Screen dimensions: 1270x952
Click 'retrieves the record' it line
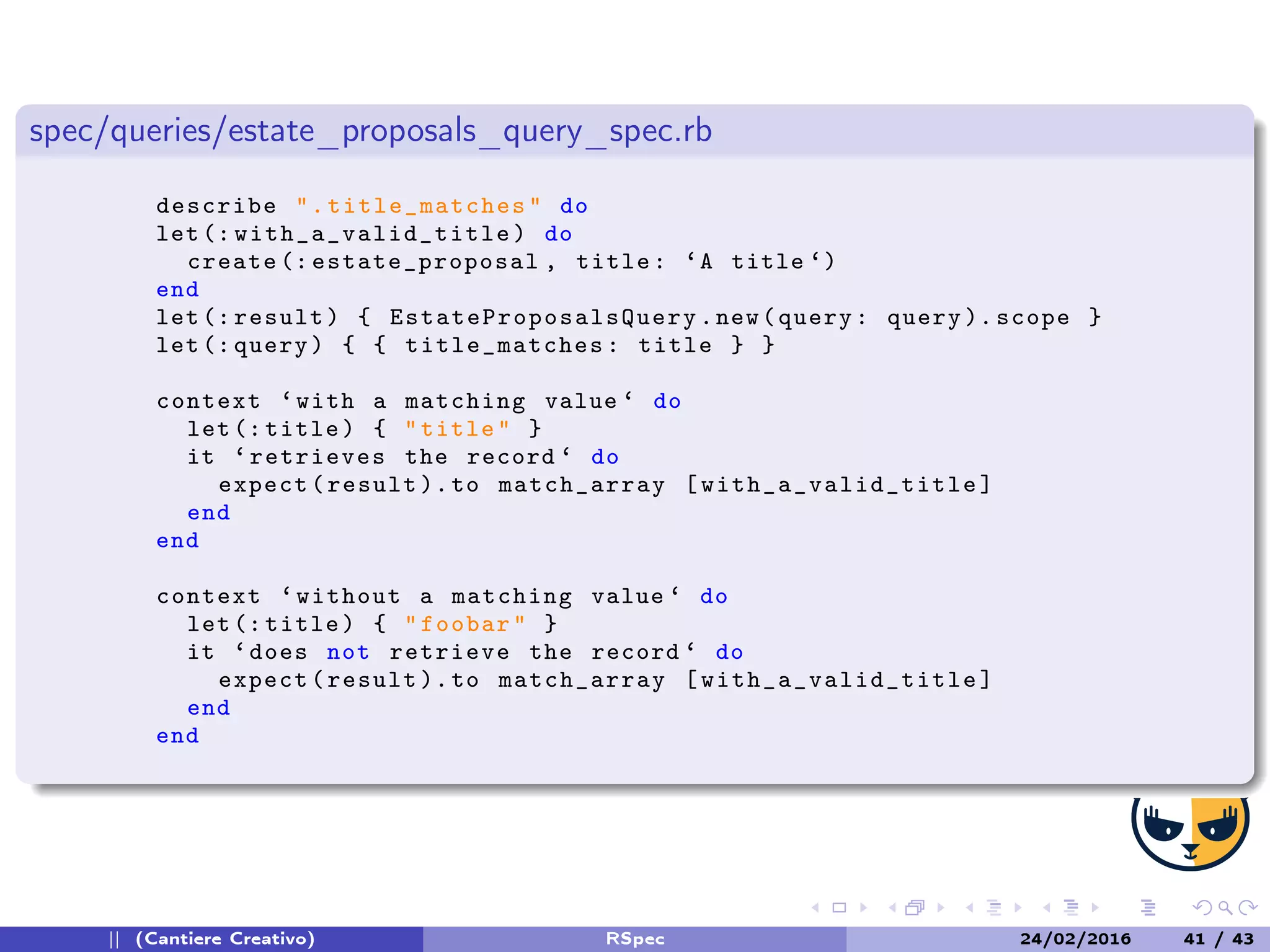(403, 457)
